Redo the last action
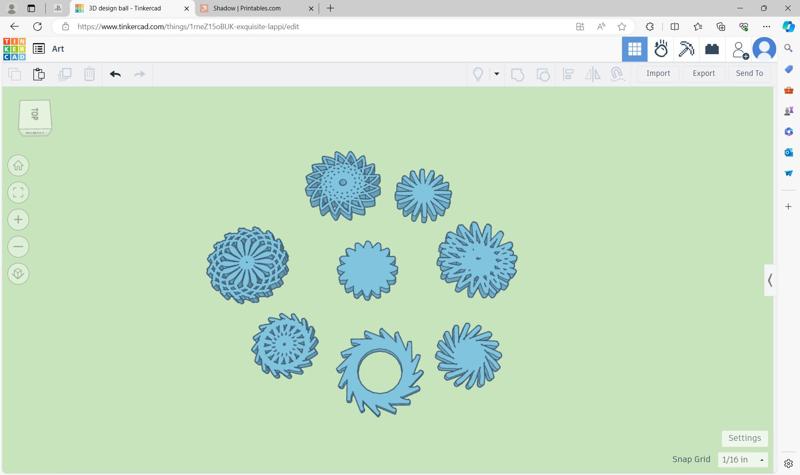 [x=139, y=74]
